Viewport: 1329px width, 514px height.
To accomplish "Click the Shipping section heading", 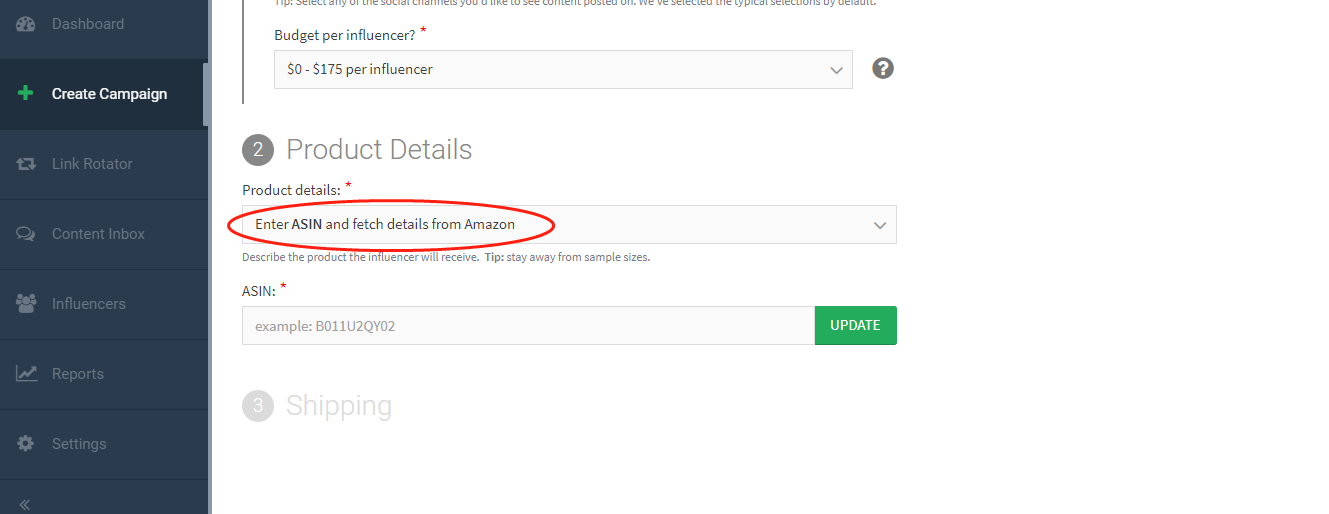I will click(x=339, y=406).
